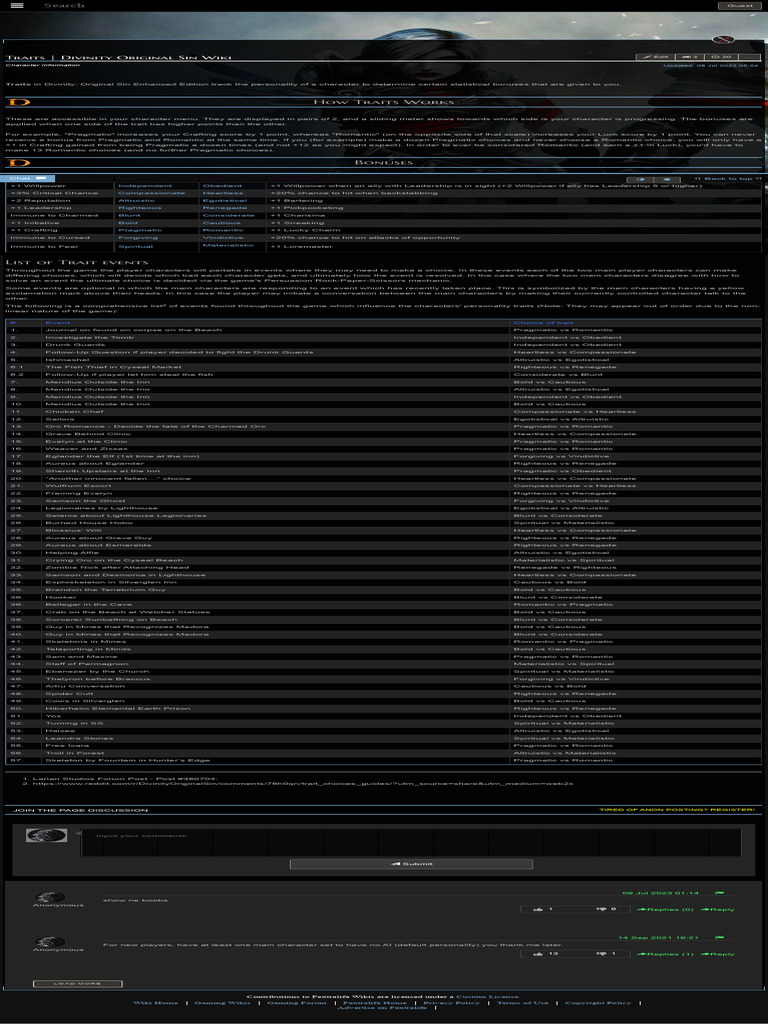Click the Search field in top bar
This screenshot has width=768, height=1024.
coord(64,5)
